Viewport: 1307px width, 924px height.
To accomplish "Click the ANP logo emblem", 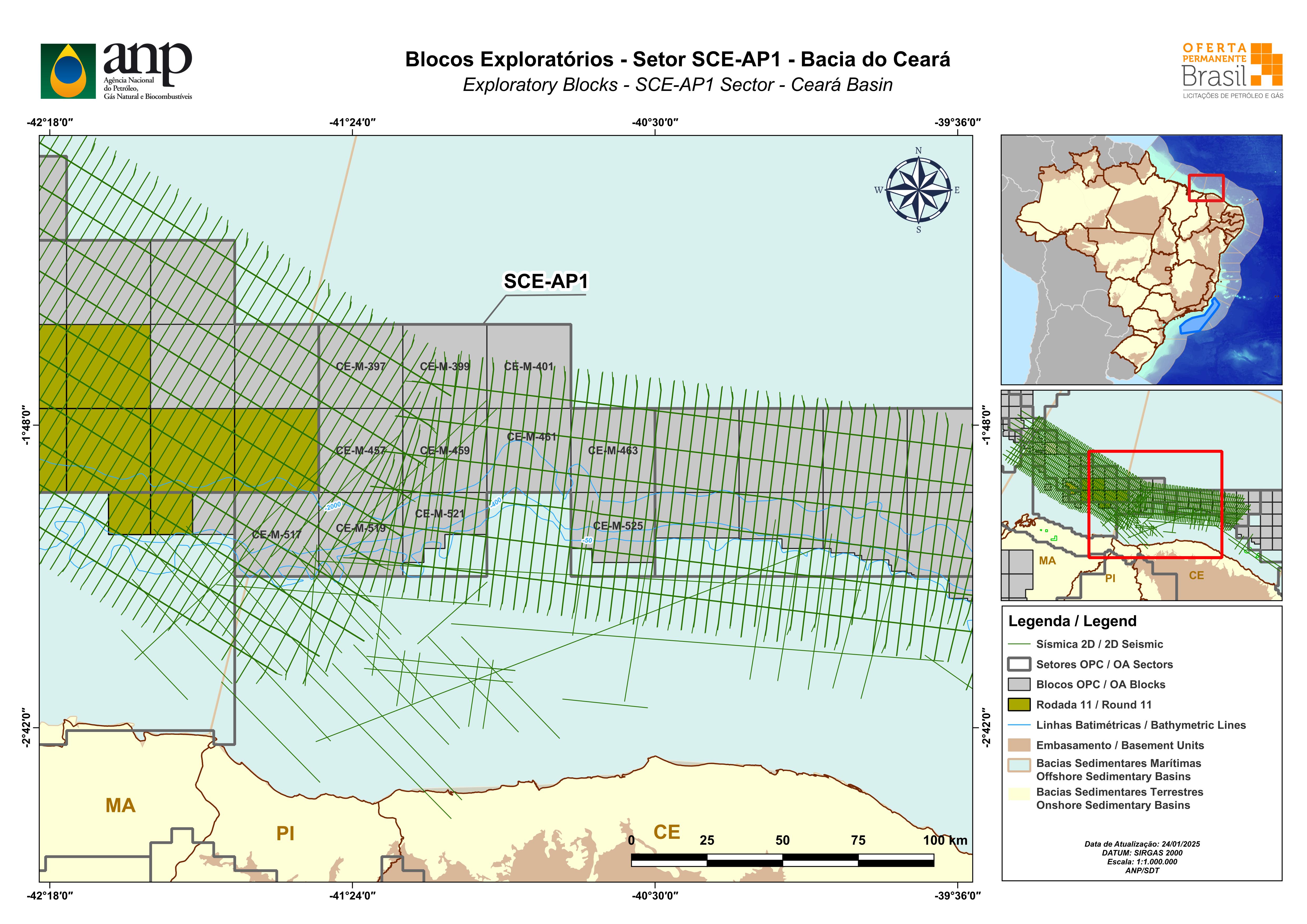I will tap(68, 71).
